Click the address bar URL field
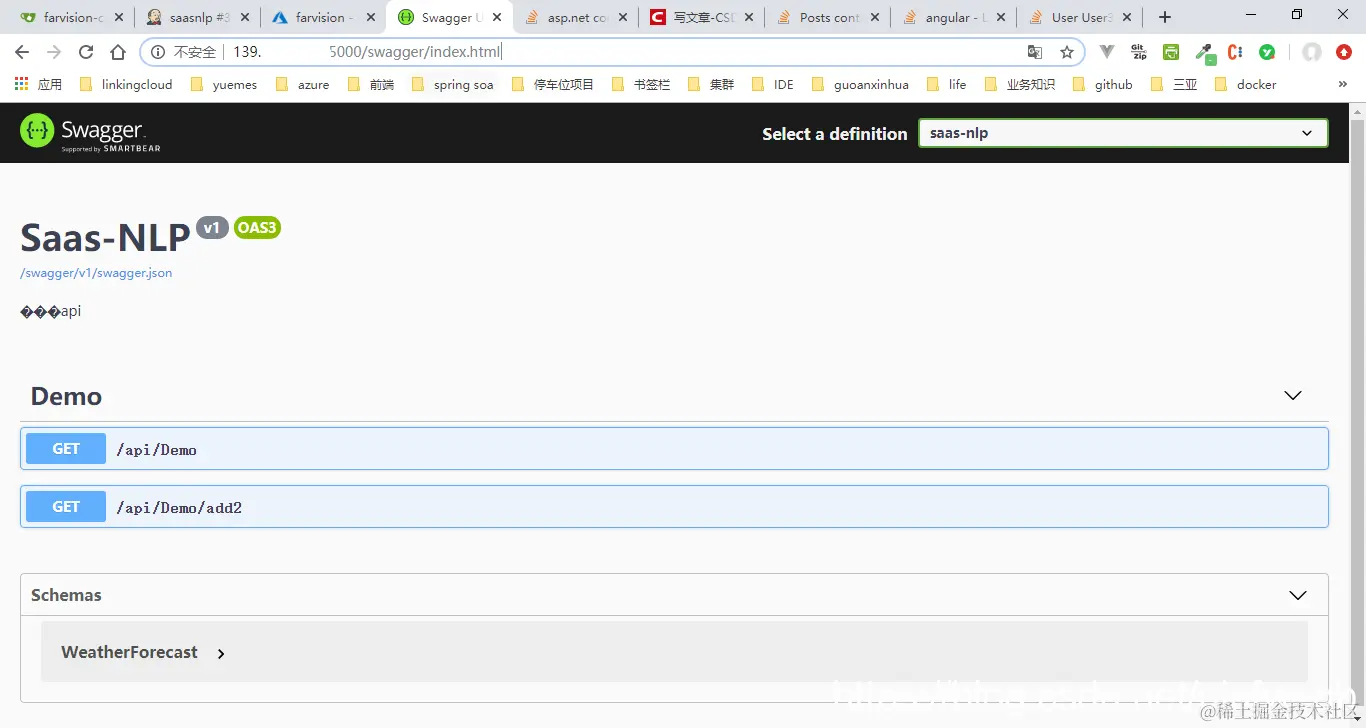Screen dimensions: 1366x728 (610, 52)
